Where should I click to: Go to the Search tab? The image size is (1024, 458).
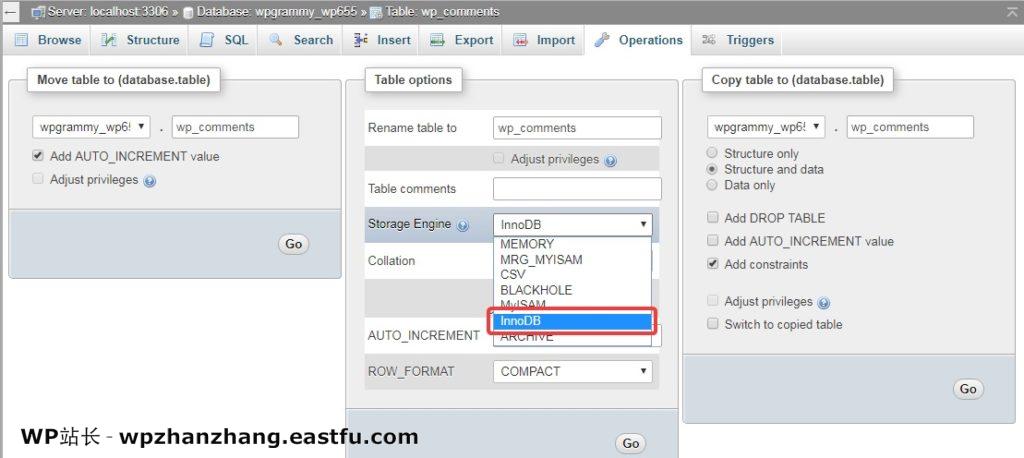point(301,40)
